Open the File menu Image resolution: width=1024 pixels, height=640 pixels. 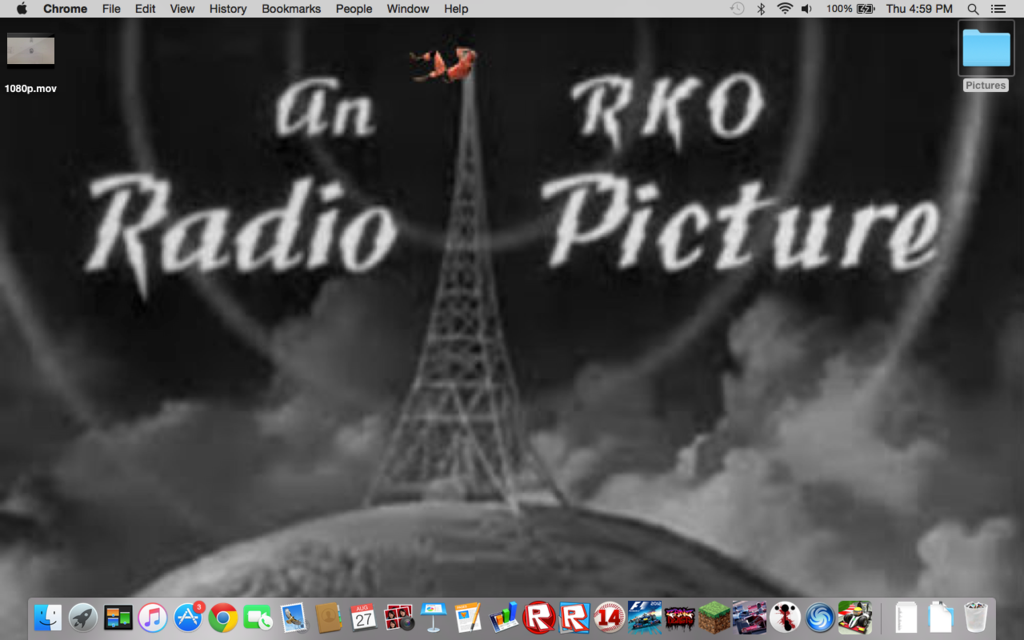(111, 8)
